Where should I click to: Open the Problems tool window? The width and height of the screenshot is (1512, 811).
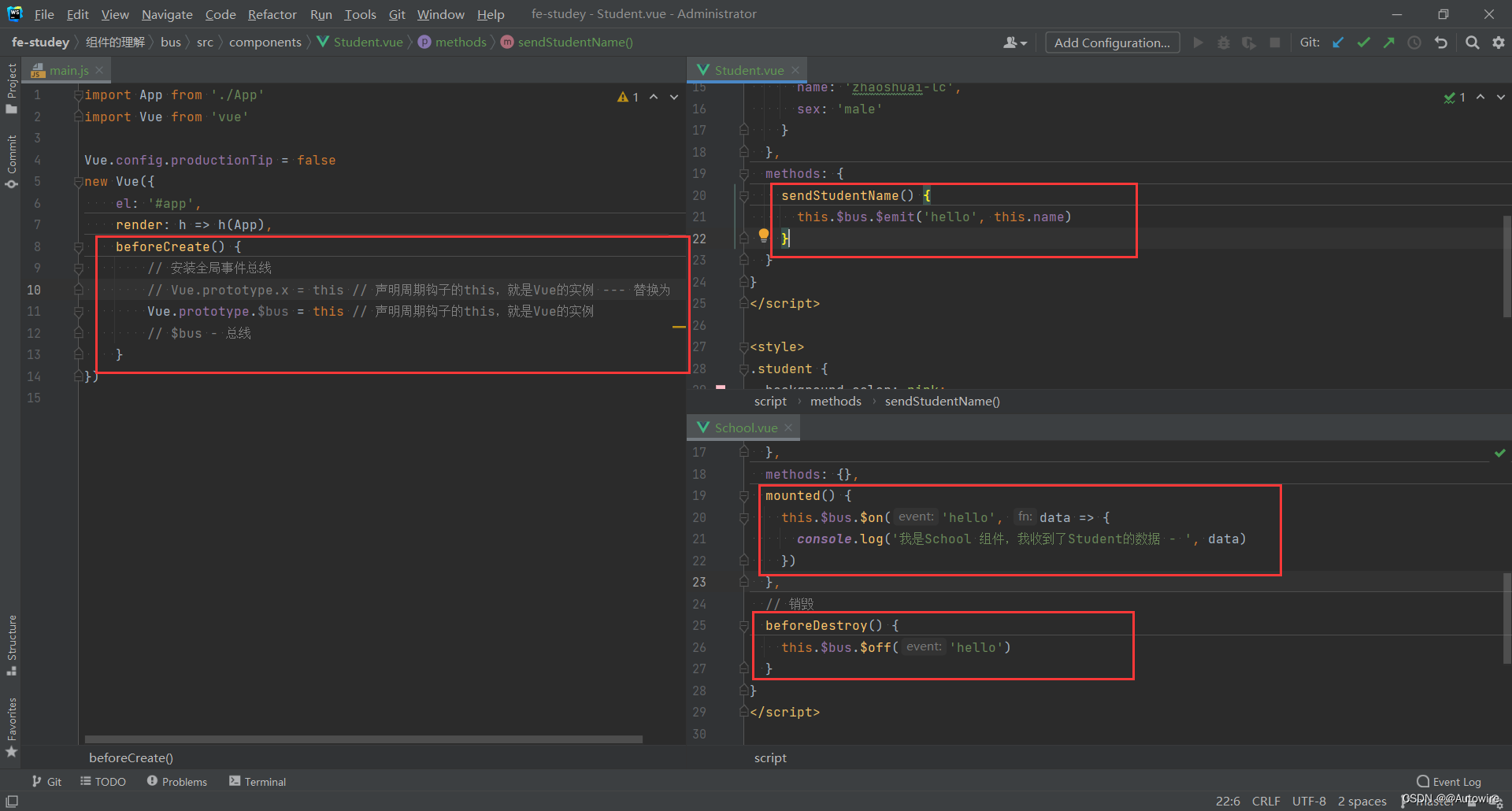pyautogui.click(x=177, y=781)
